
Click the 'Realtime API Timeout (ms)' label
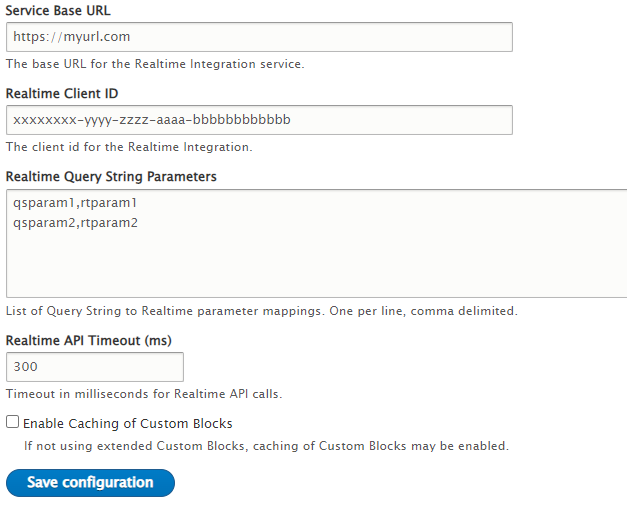coord(89,340)
